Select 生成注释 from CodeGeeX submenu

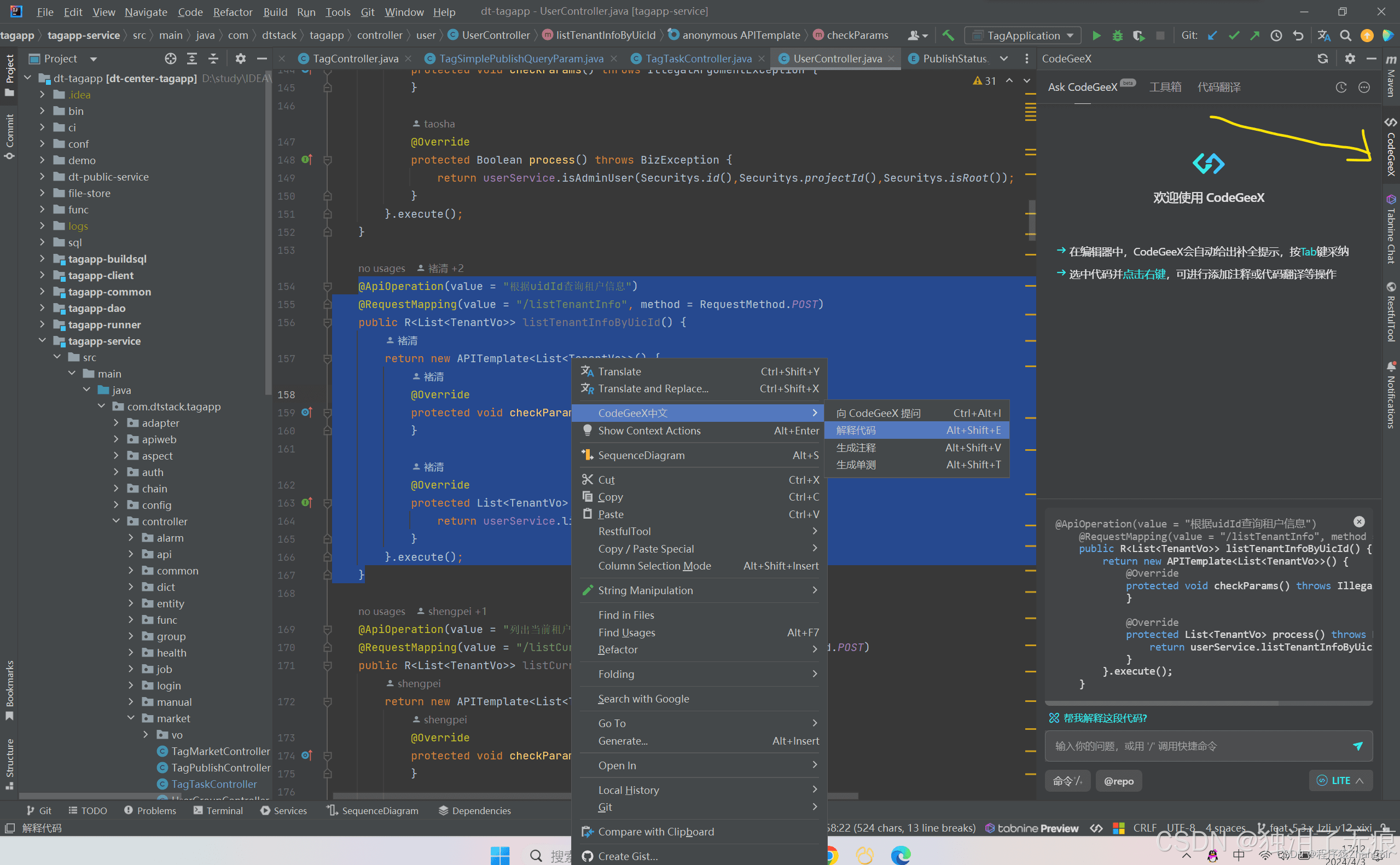pyautogui.click(x=856, y=448)
